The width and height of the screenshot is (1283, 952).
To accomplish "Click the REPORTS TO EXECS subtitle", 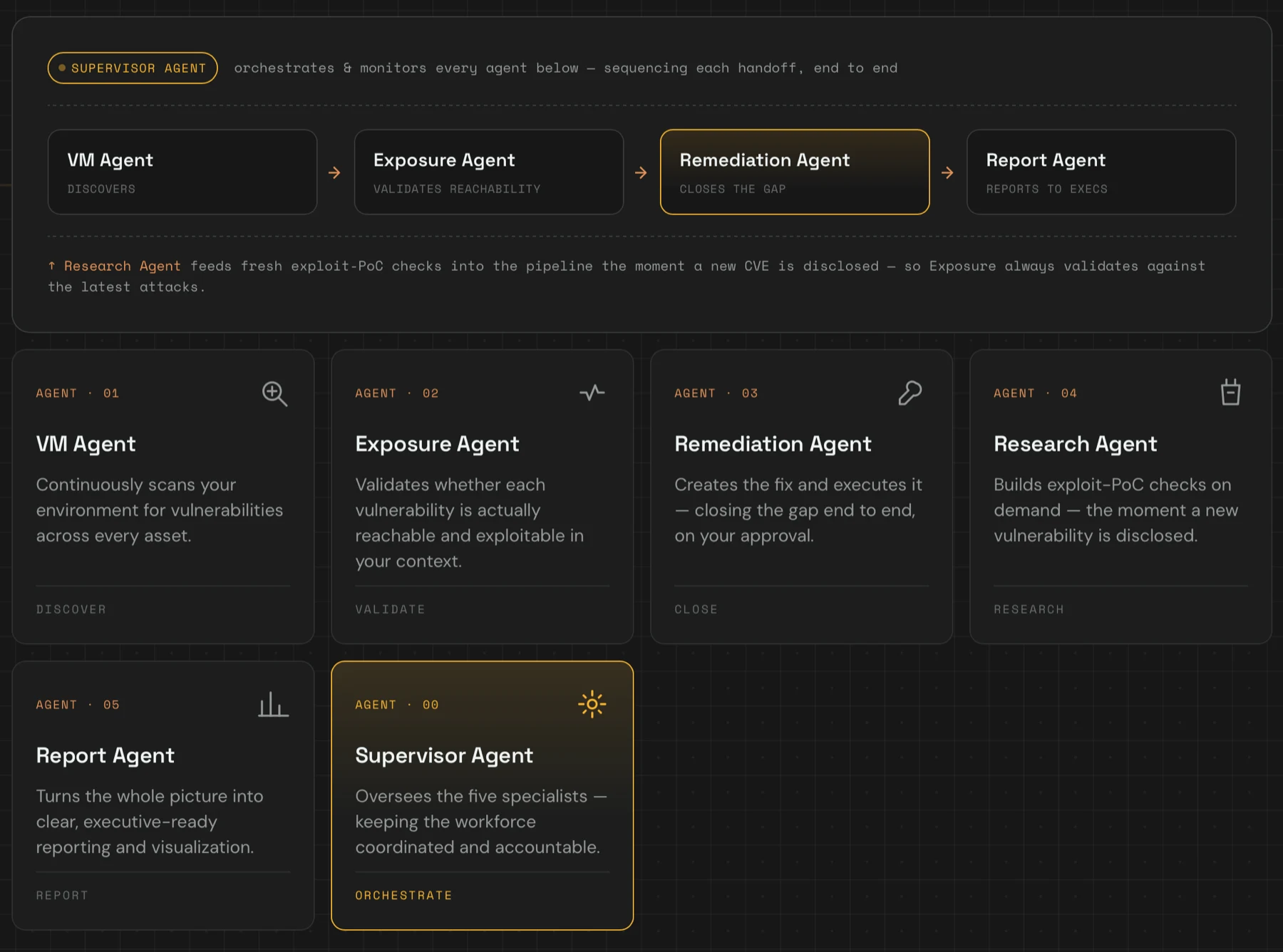I will pyautogui.click(x=1047, y=189).
